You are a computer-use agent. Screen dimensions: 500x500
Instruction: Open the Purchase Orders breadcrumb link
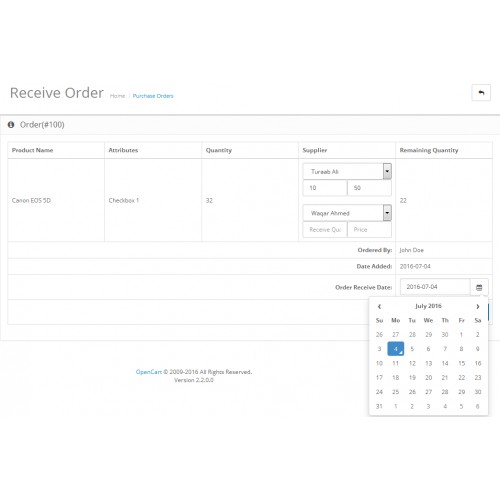[x=153, y=96]
